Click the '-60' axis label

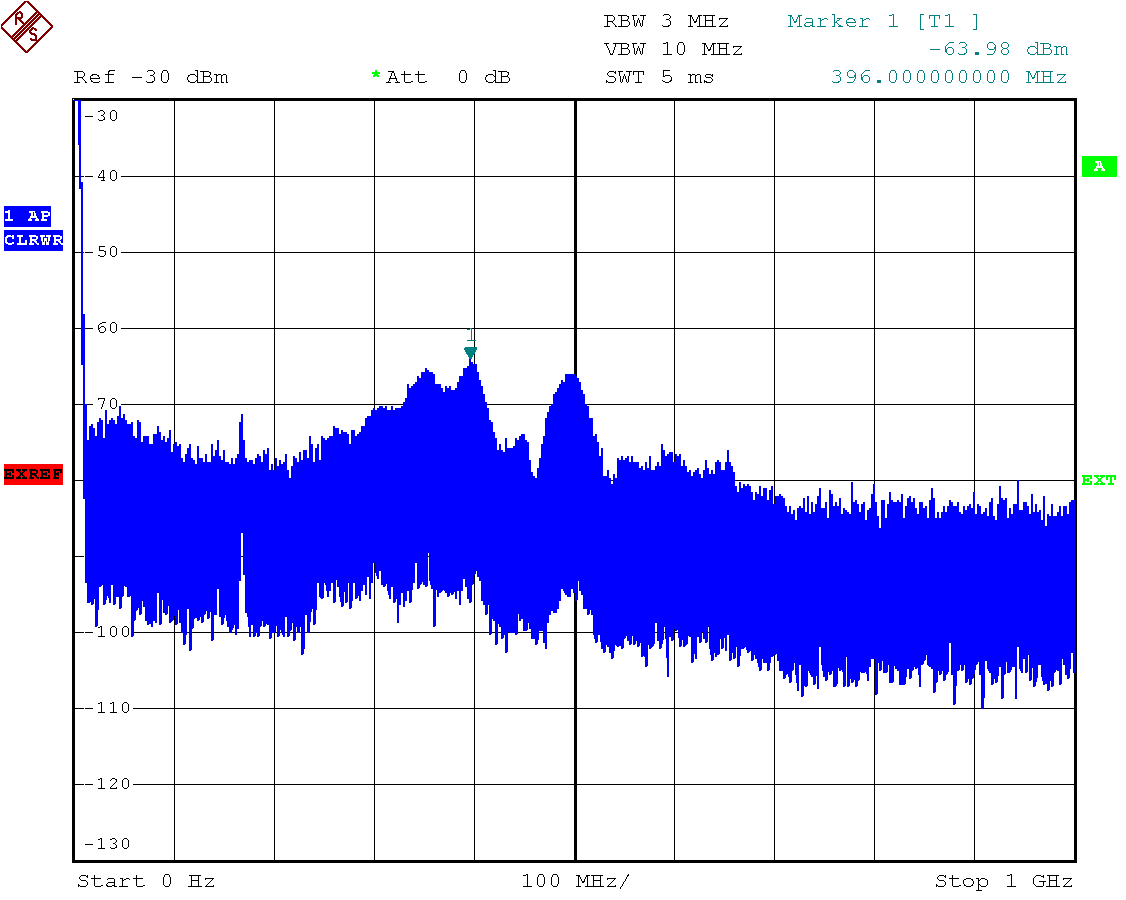[x=101, y=328]
